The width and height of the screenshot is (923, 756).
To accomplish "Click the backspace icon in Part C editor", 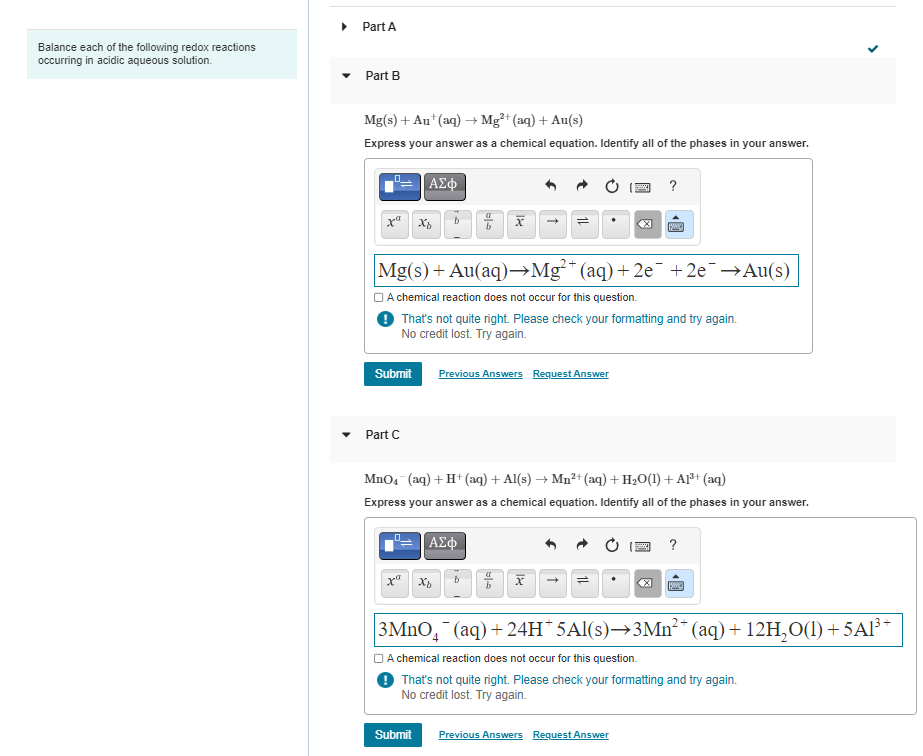I will point(647,583).
